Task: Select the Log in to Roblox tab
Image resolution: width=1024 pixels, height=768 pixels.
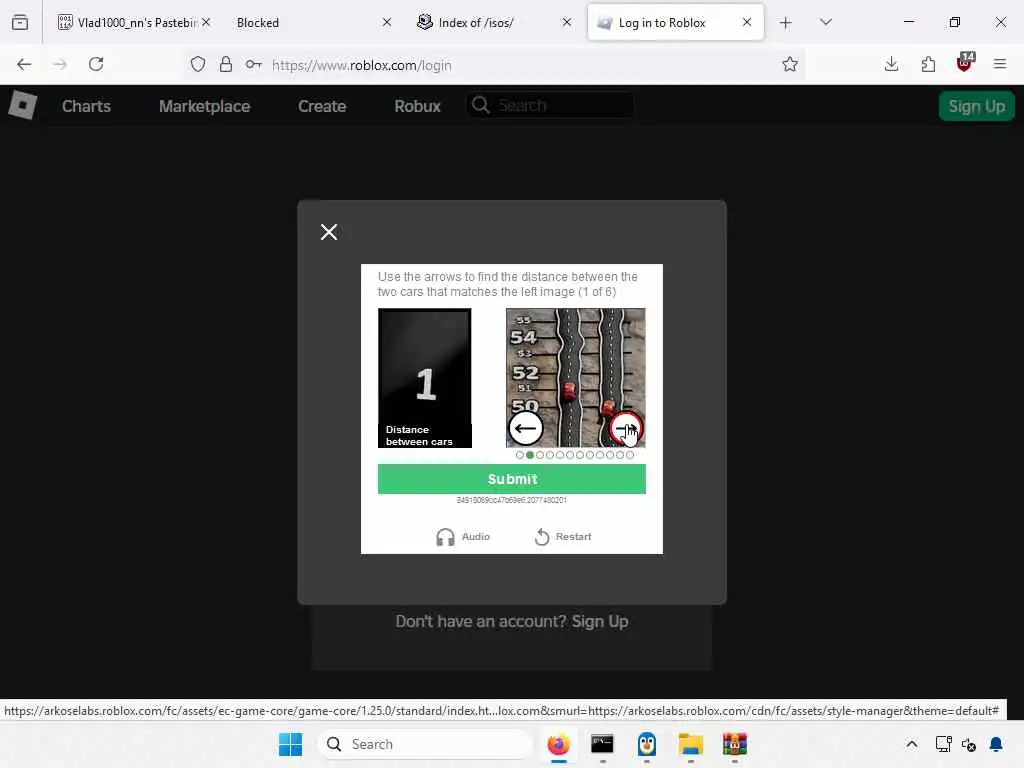Action: click(x=675, y=22)
